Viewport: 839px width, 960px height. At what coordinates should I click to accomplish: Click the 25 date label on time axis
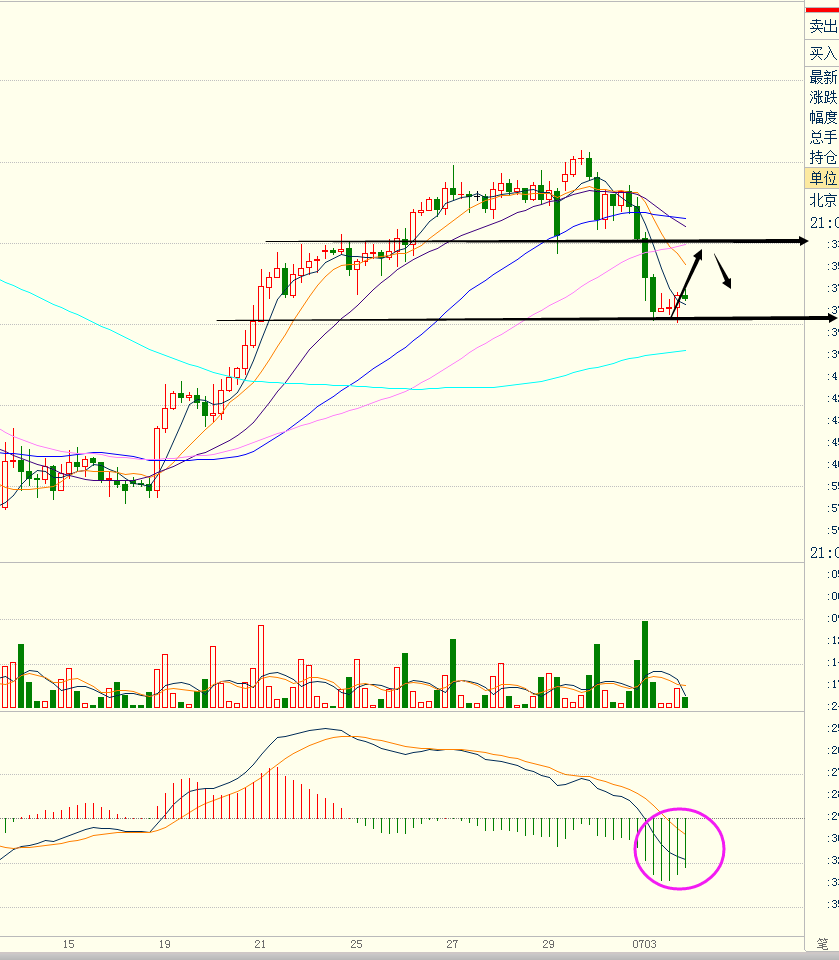[x=356, y=944]
